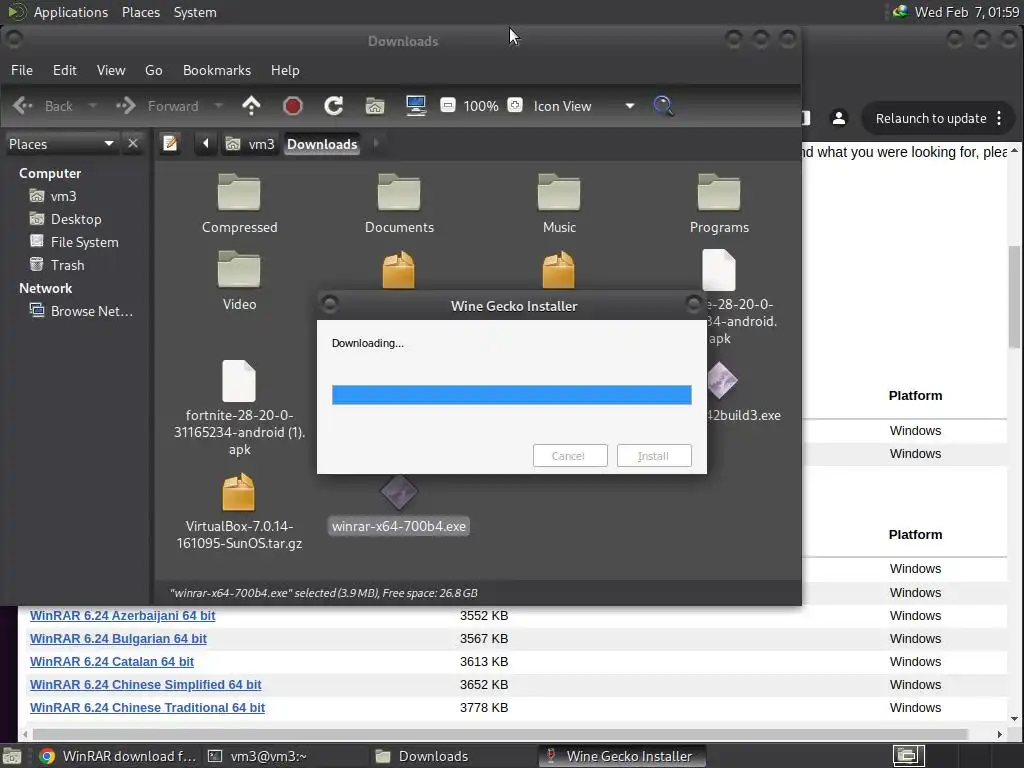The height and width of the screenshot is (768, 1024).
Task: Click the path bar left scroll arrow
Action: [x=205, y=143]
